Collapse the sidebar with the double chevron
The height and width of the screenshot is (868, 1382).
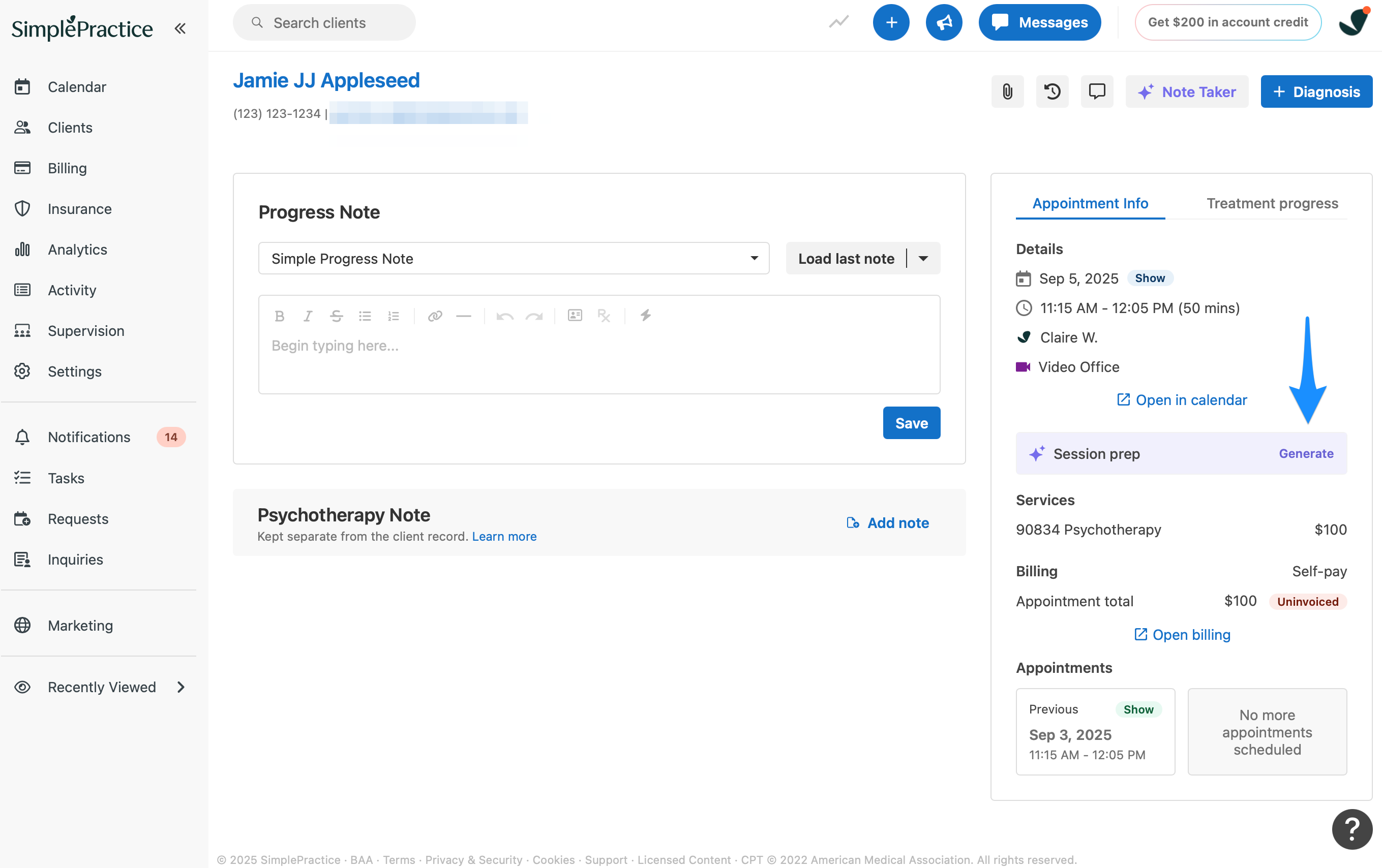[180, 28]
